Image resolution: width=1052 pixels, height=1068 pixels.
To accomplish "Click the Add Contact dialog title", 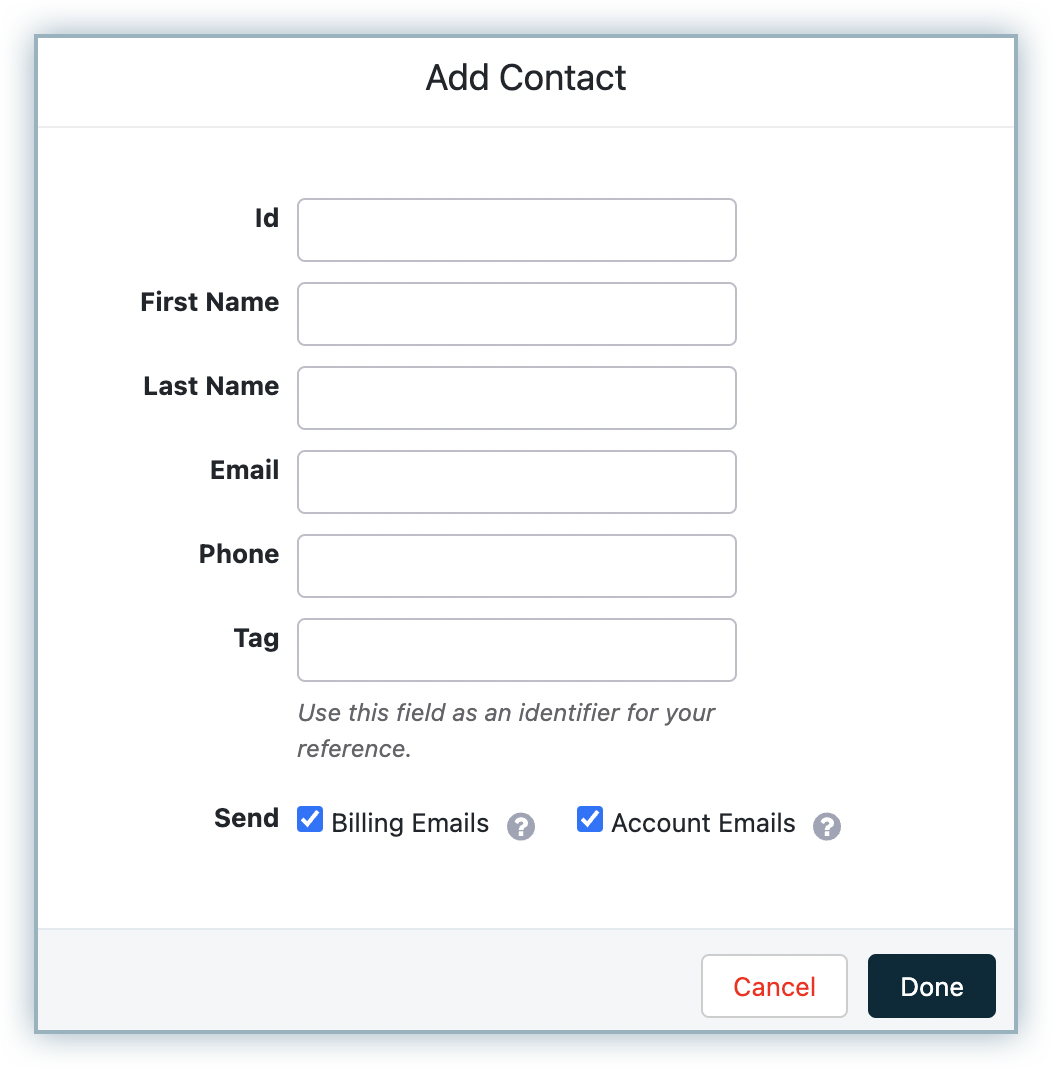I will pyautogui.click(x=526, y=78).
